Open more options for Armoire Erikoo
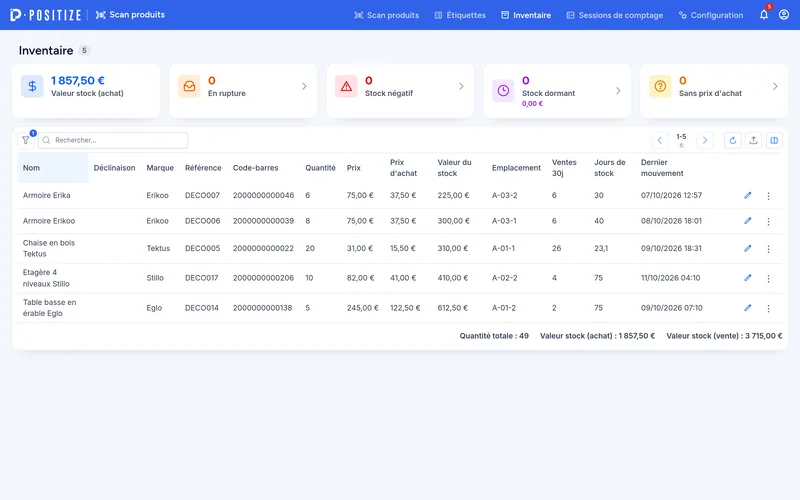 click(768, 221)
